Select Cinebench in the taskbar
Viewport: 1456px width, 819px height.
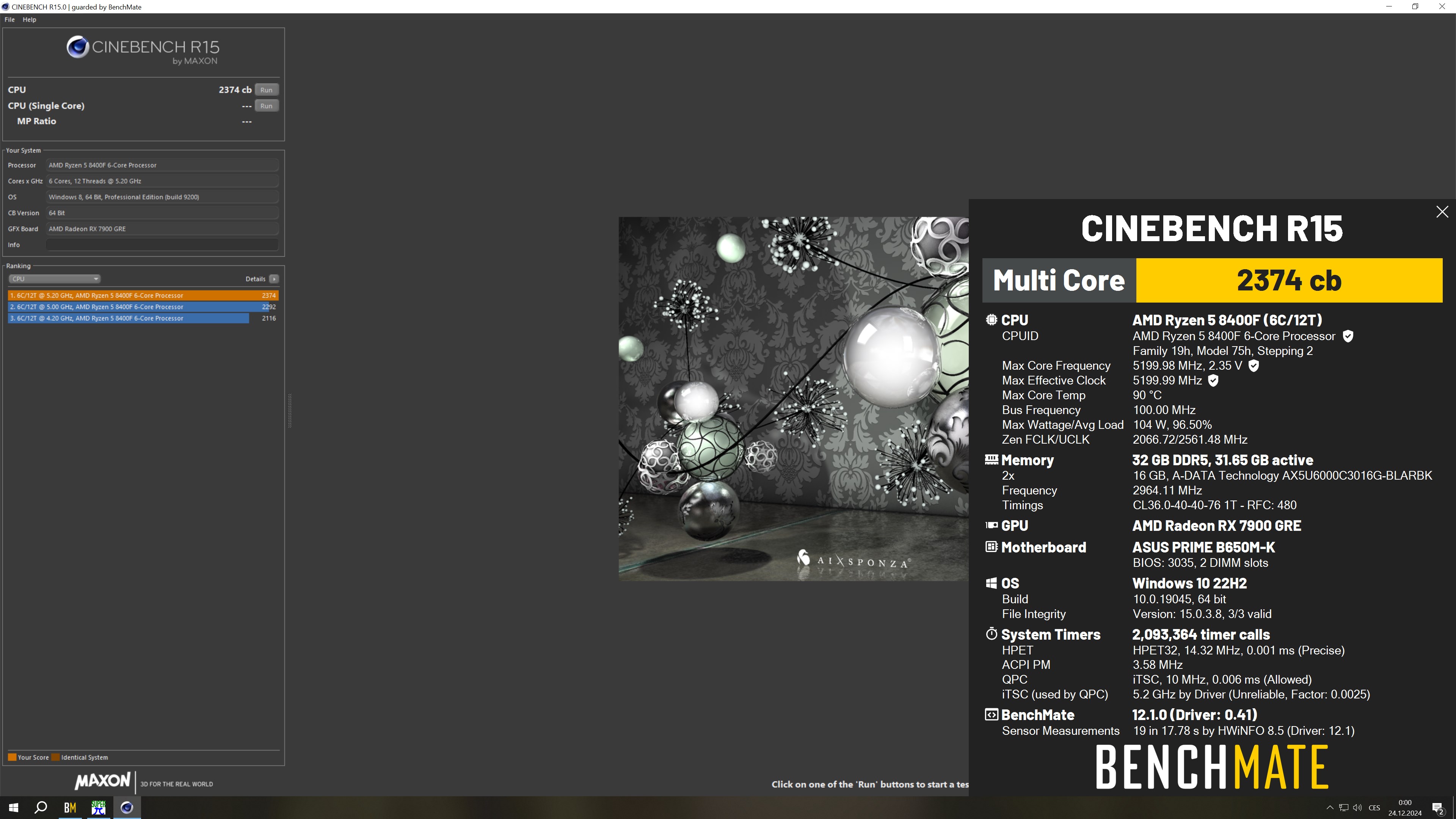point(127,808)
